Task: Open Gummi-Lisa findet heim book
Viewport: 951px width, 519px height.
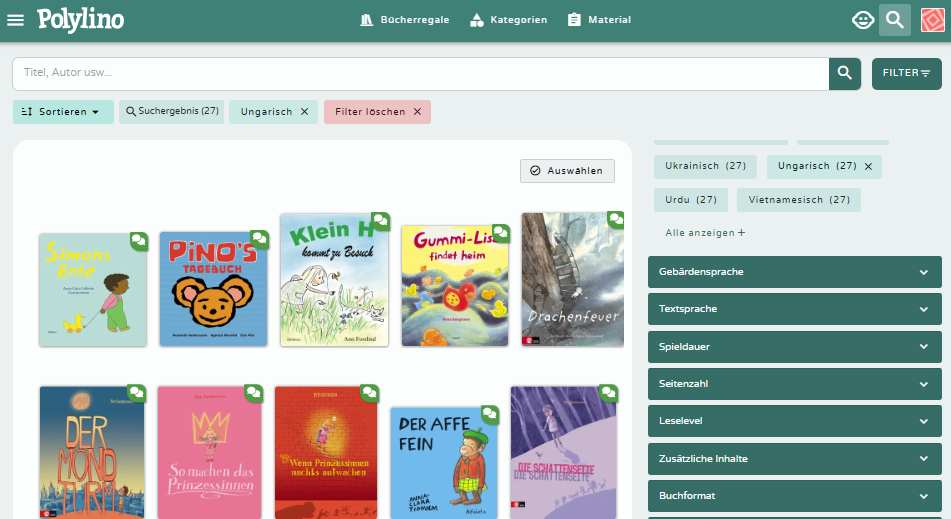Action: [x=455, y=286]
